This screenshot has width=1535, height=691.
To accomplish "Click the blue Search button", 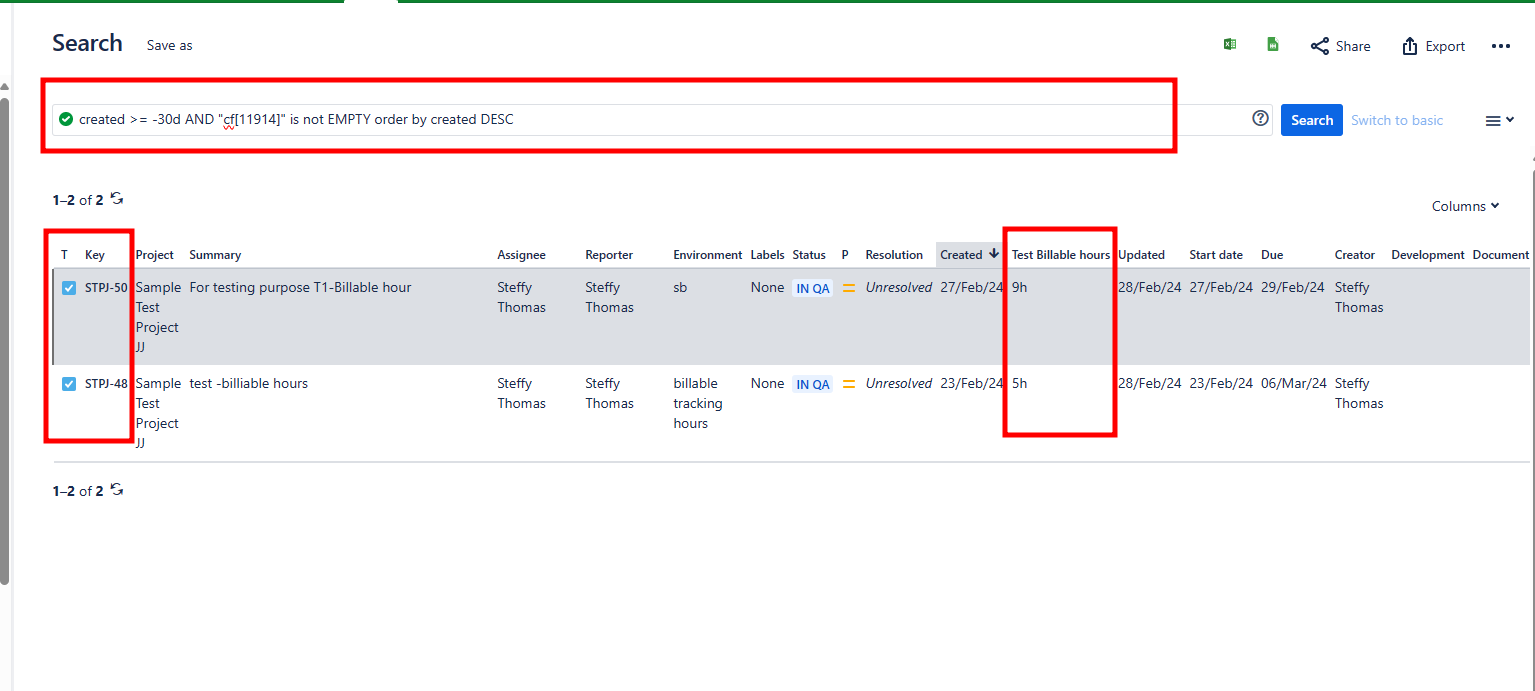I will (x=1311, y=120).
